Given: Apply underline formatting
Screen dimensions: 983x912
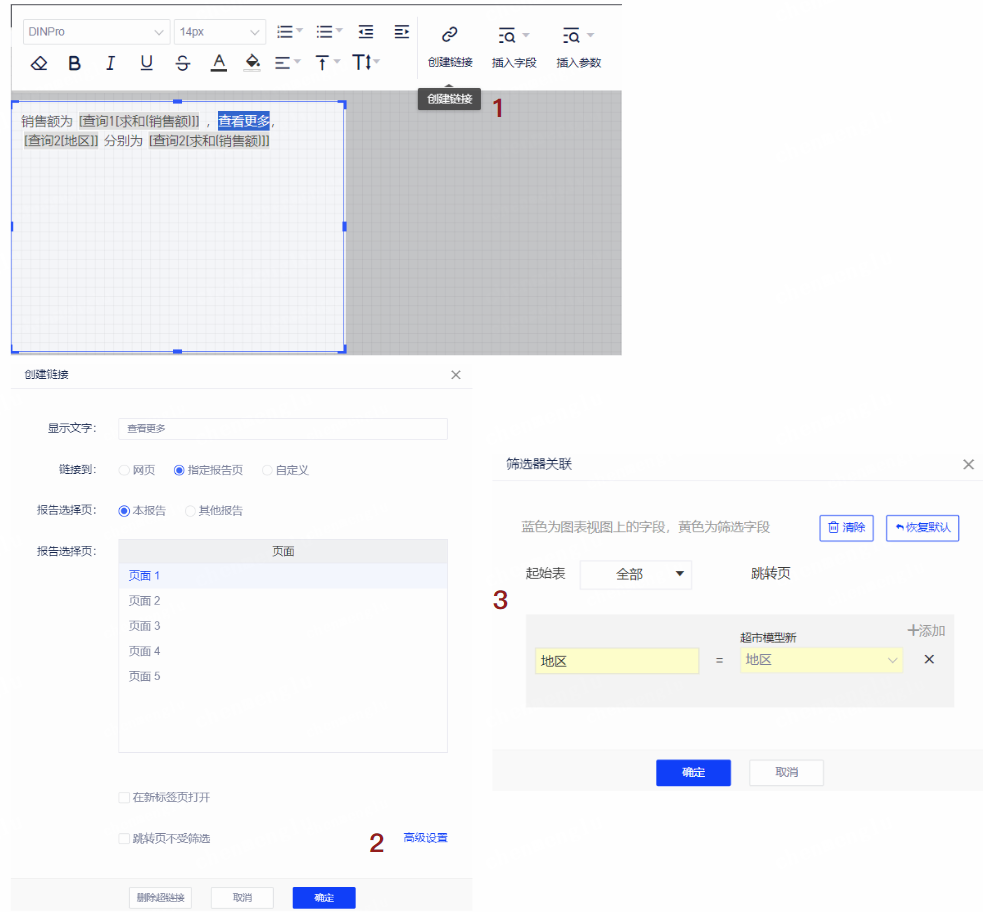Looking at the screenshot, I should coord(146,63).
